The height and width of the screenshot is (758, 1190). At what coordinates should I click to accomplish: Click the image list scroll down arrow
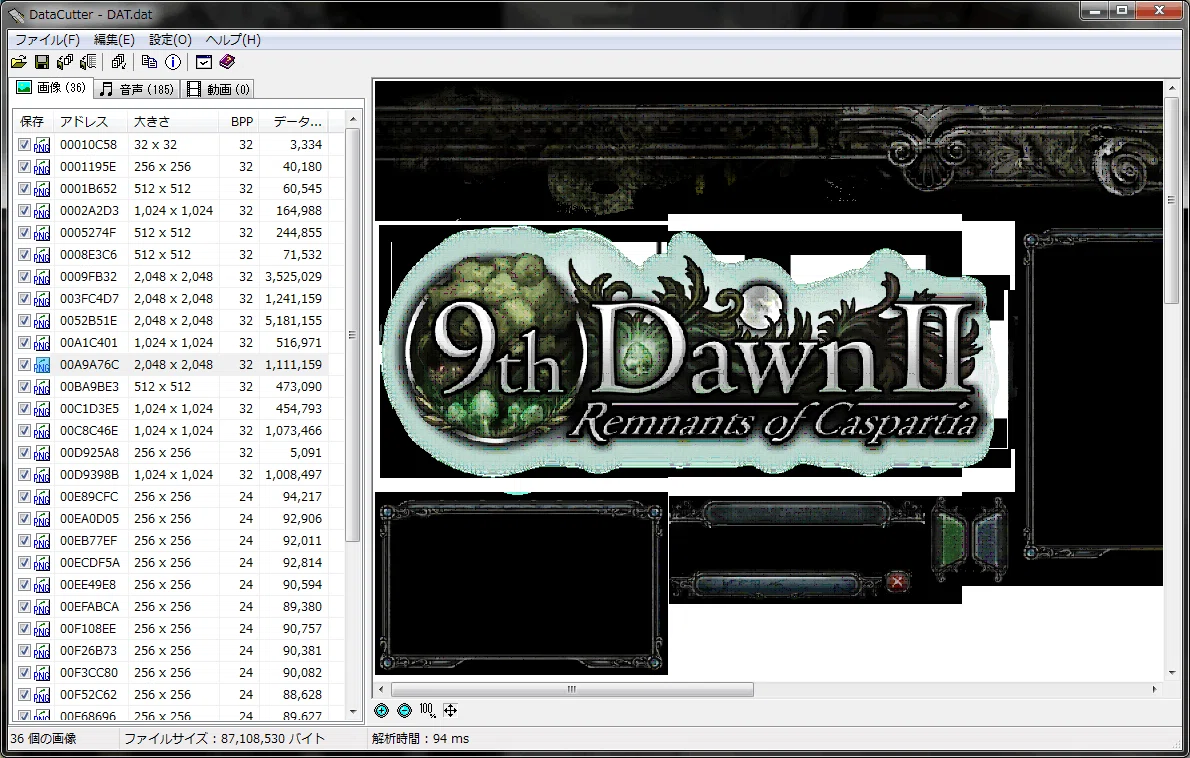pos(353,712)
